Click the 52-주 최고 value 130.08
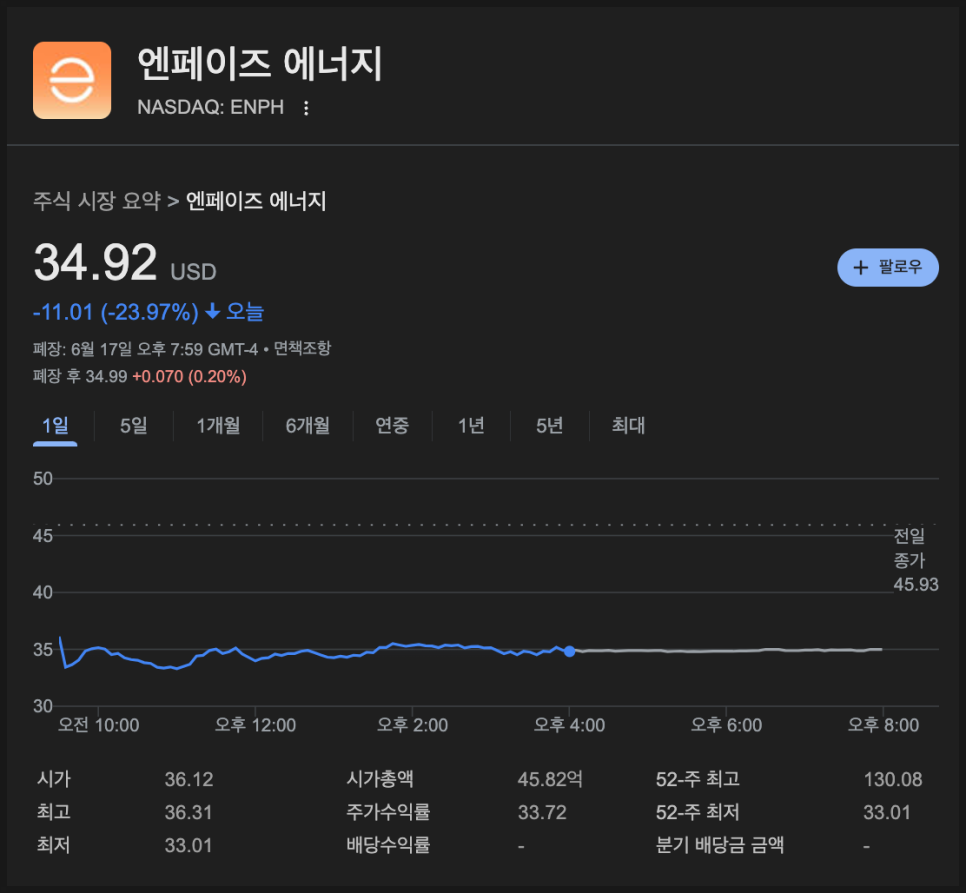Viewport: 966px width, 893px height. pyautogui.click(x=893, y=780)
